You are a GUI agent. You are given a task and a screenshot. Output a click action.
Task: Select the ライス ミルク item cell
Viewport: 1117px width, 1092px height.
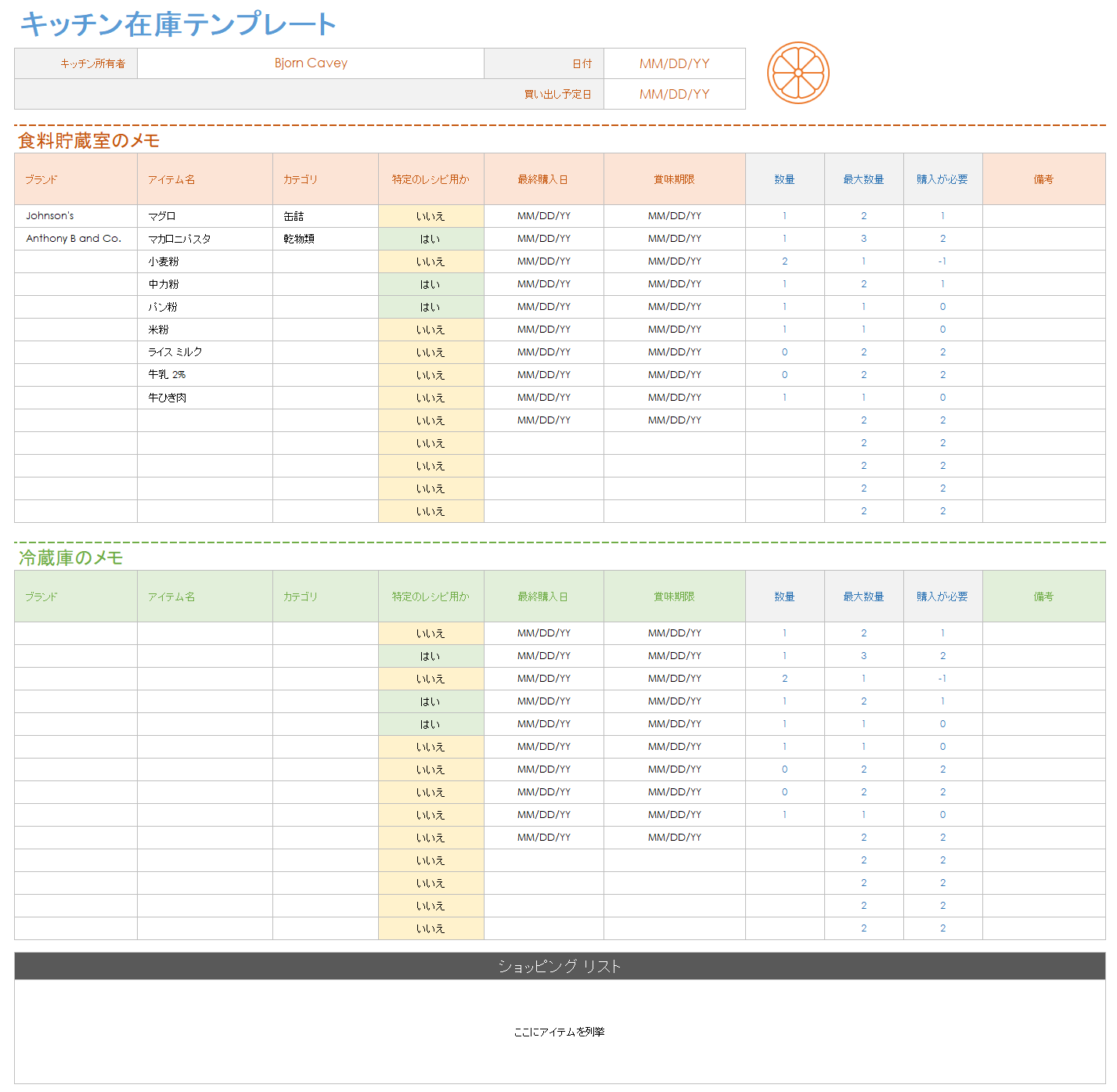point(205,352)
